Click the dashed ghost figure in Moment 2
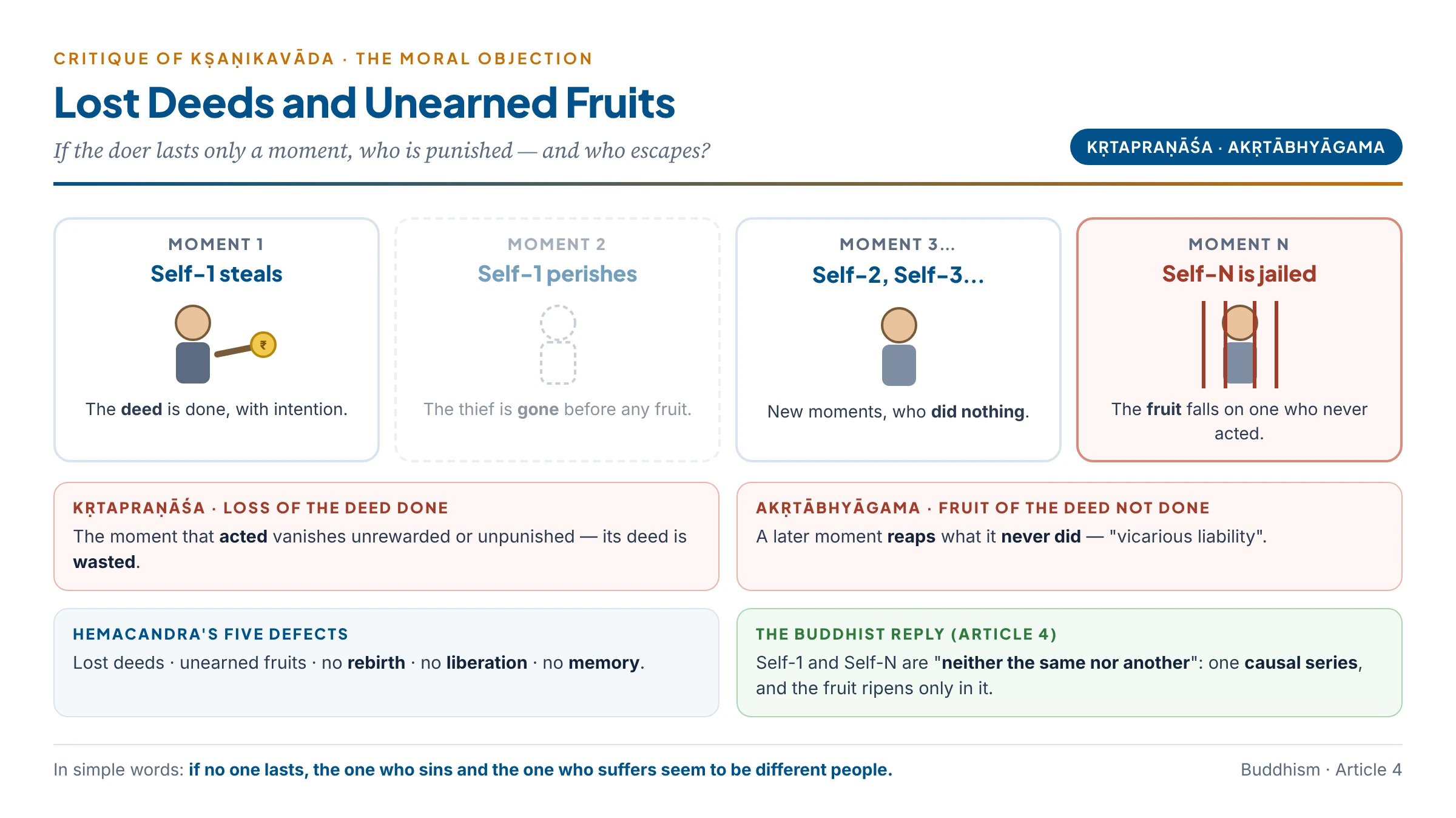 click(558, 344)
